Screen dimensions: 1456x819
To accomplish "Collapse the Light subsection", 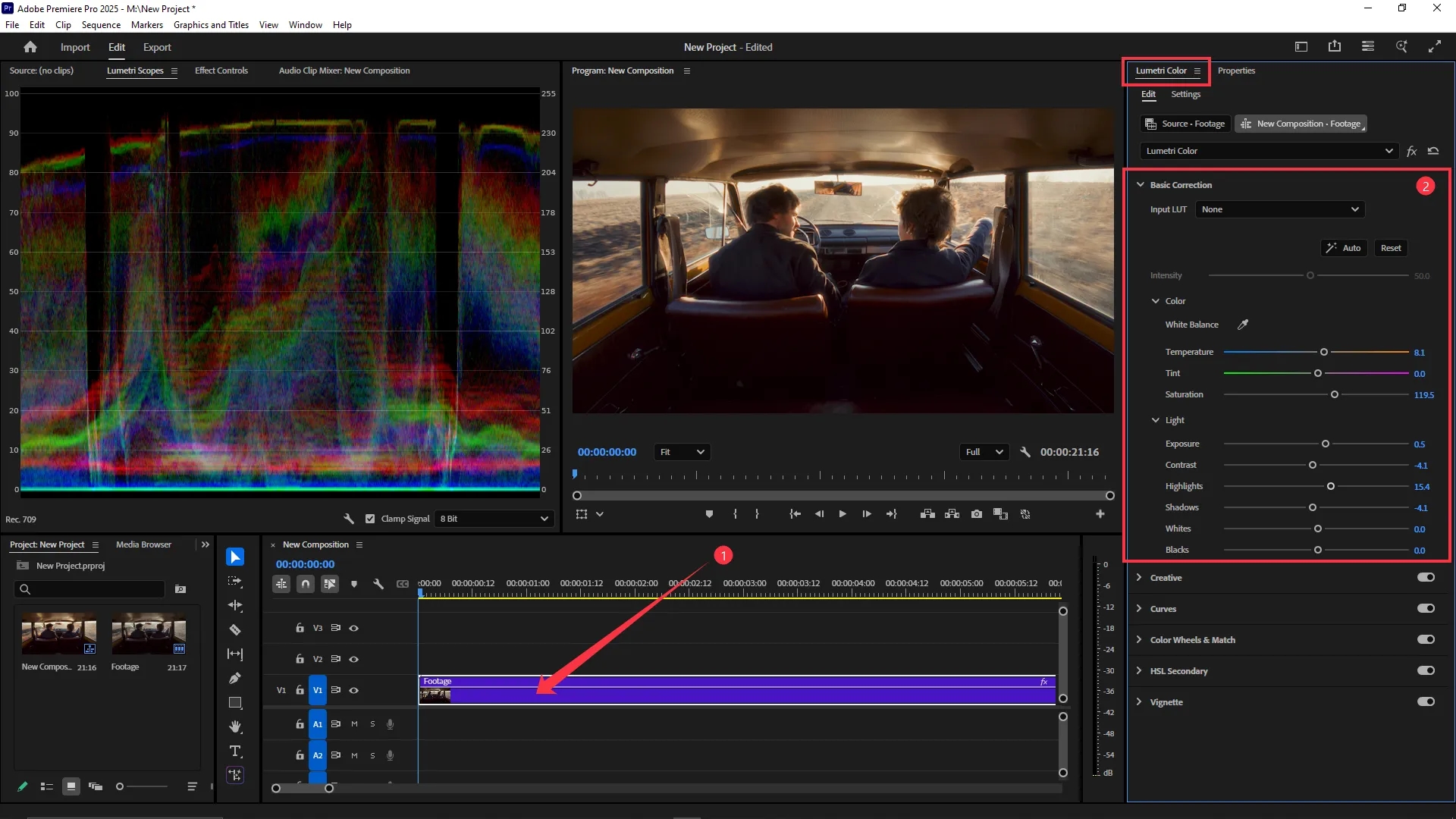I will click(1156, 420).
